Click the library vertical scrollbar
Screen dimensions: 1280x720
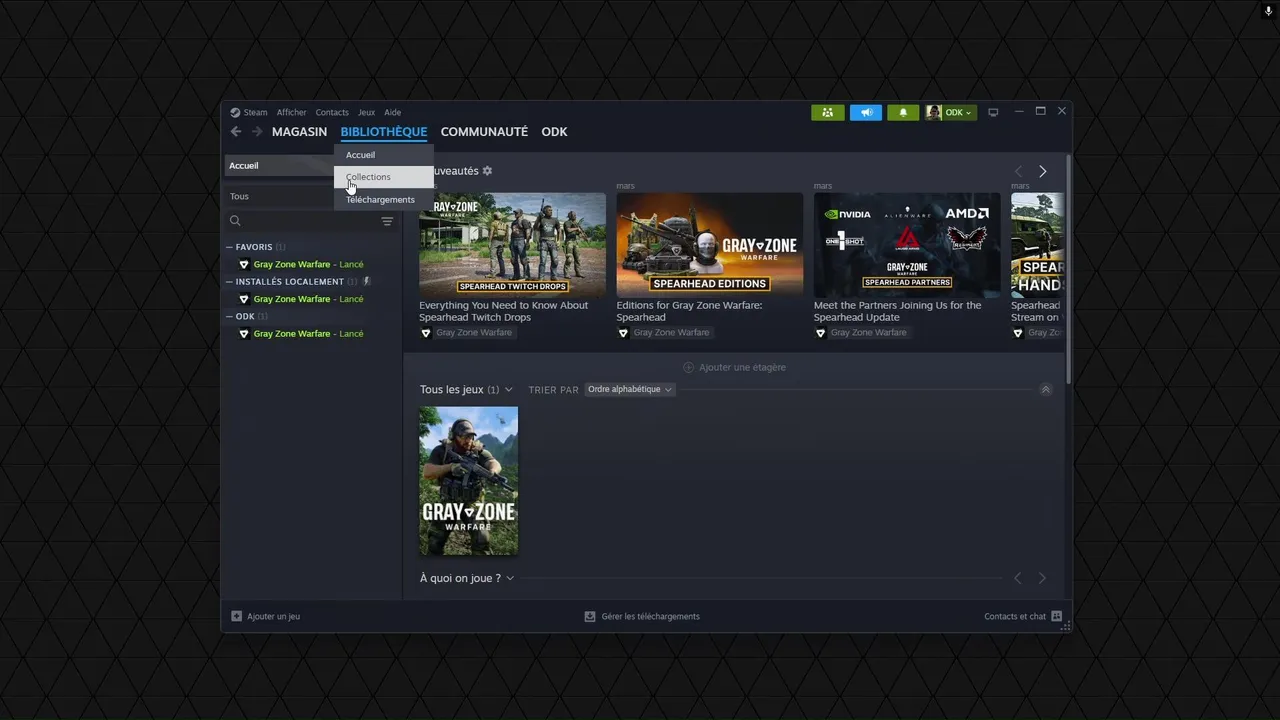pyautogui.click(x=1068, y=268)
